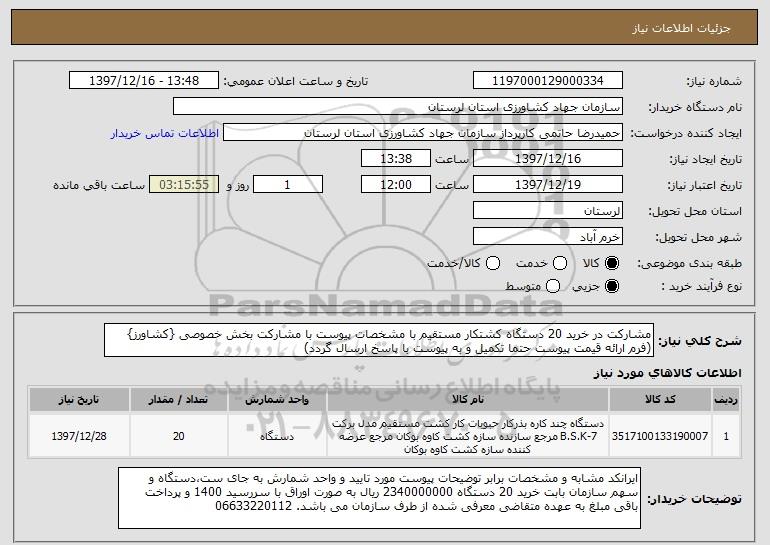The width and height of the screenshot is (770, 545).
Task: Click the validity date 1397/12/19 field
Action: [548, 185]
